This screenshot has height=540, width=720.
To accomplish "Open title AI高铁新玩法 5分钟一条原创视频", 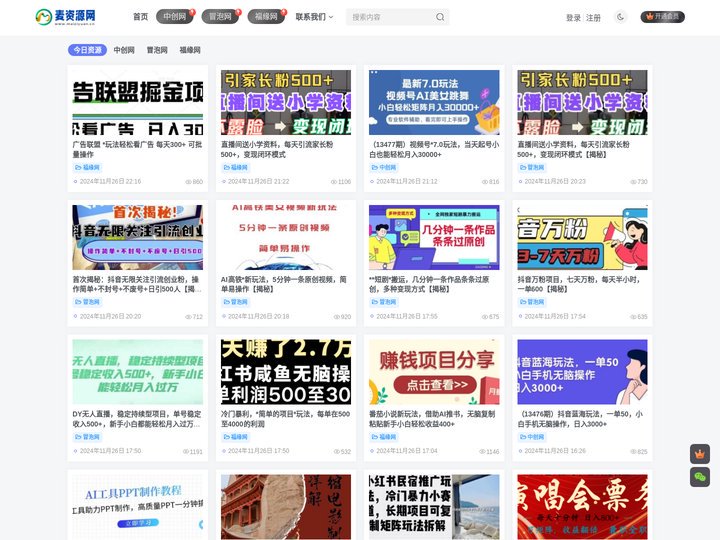I will (x=284, y=284).
